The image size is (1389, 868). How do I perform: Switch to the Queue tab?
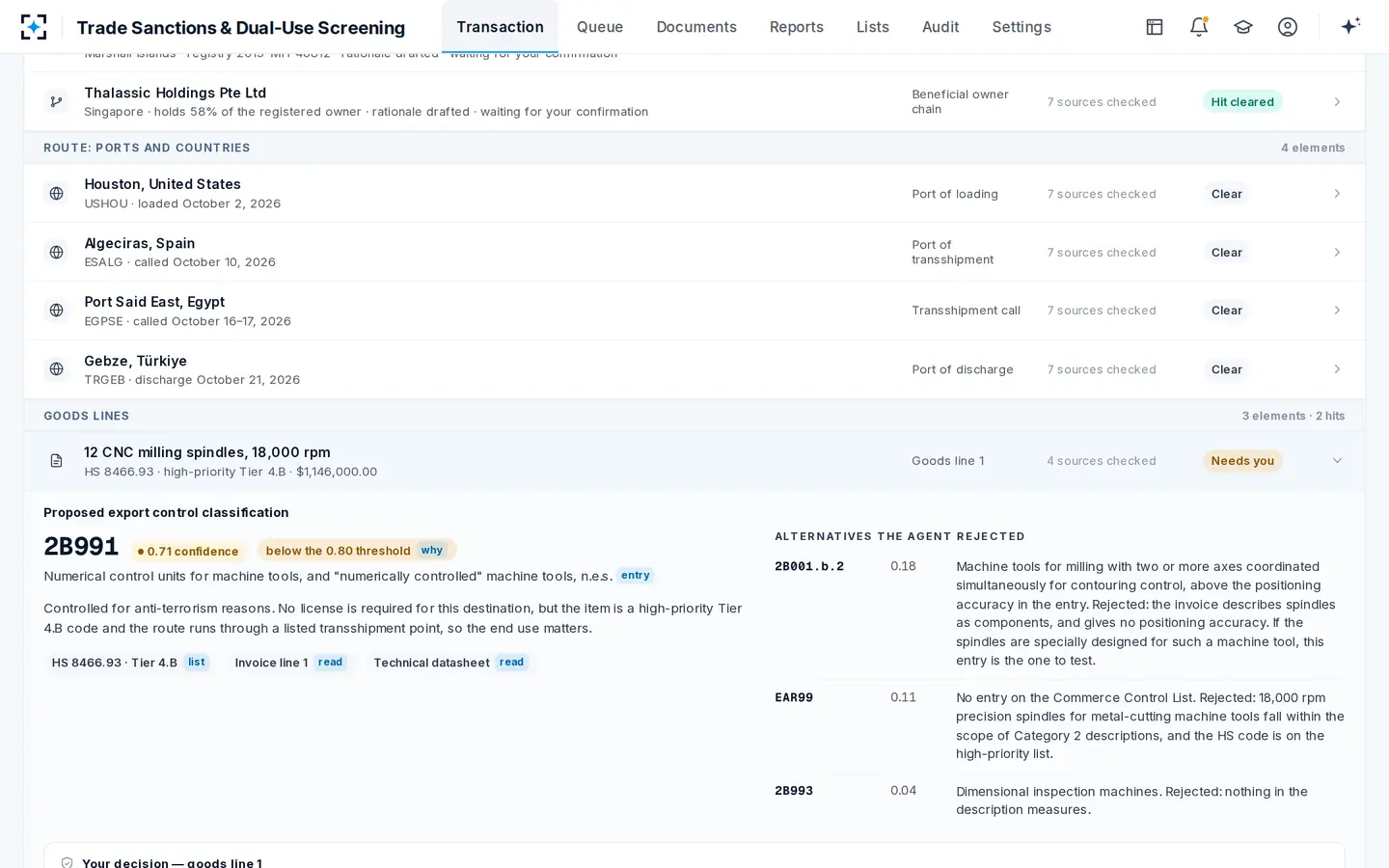point(600,27)
